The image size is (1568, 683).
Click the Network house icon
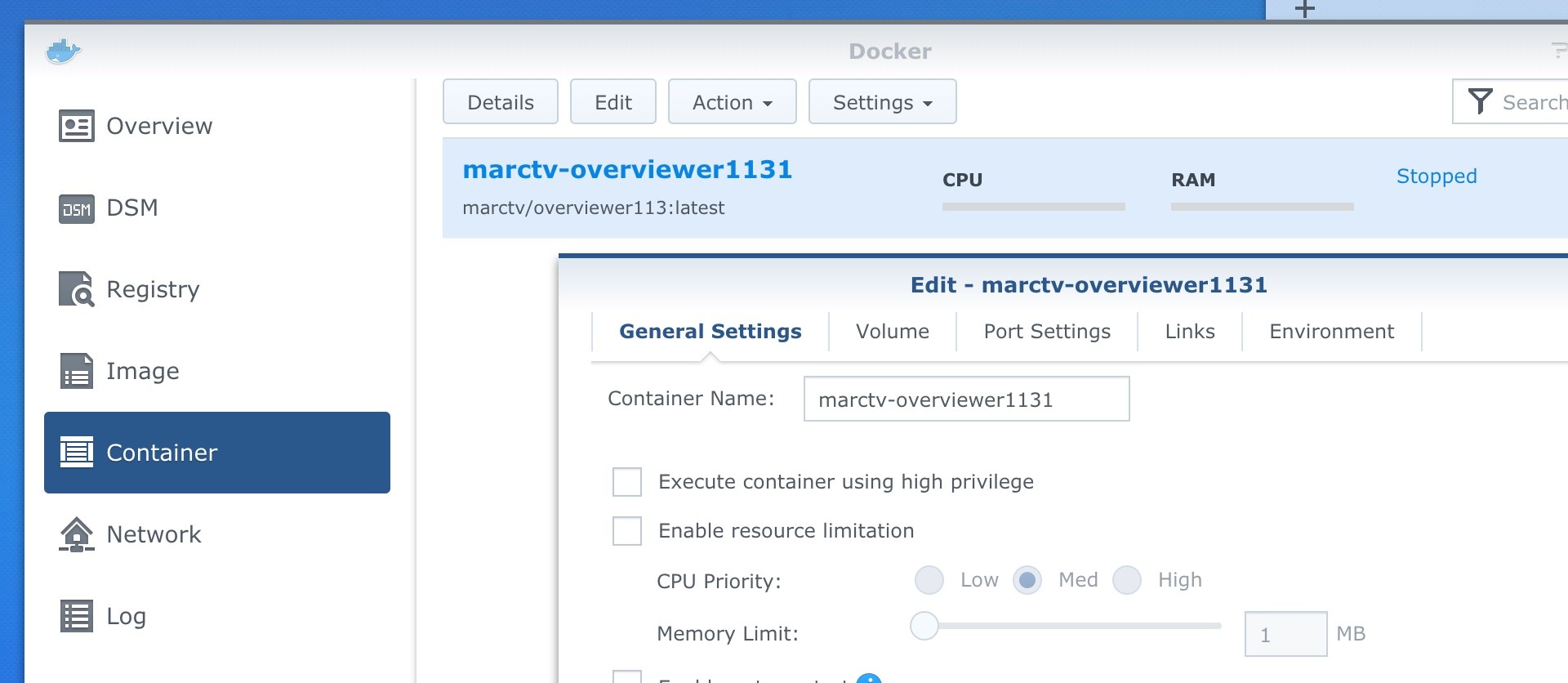point(77,534)
